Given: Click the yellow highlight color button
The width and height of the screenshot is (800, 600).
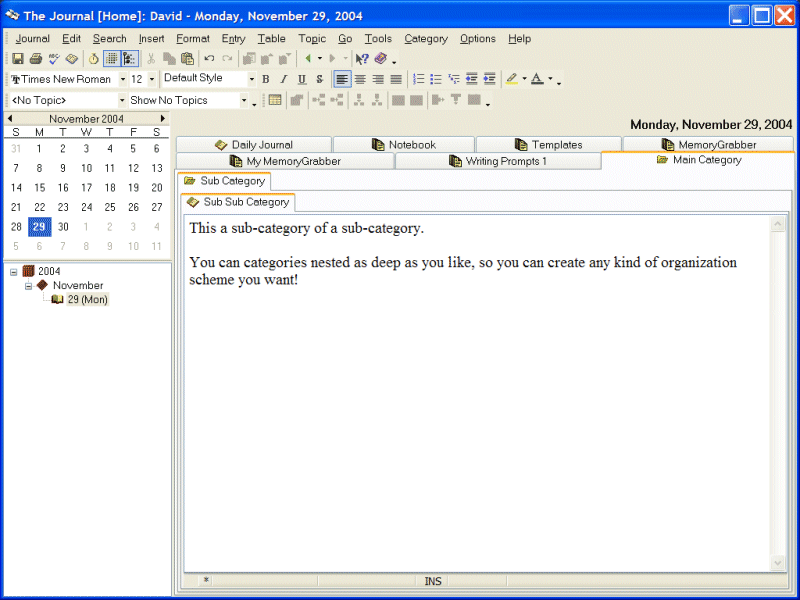Looking at the screenshot, I should click(512, 79).
